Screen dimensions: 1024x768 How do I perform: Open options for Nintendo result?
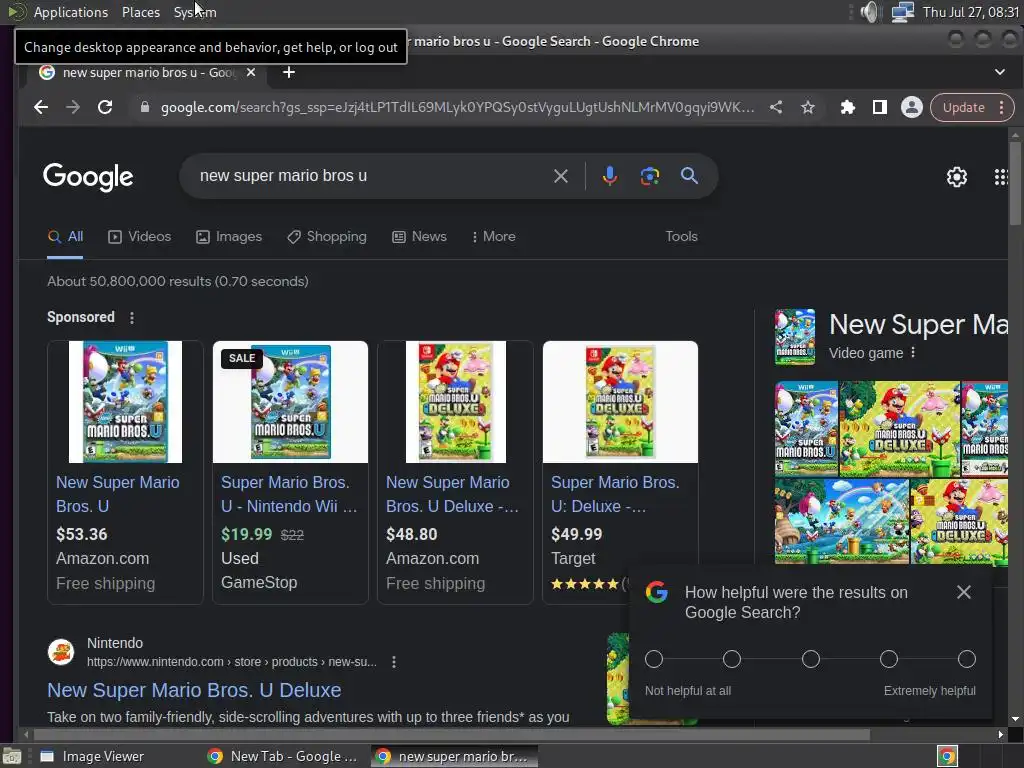(x=394, y=662)
